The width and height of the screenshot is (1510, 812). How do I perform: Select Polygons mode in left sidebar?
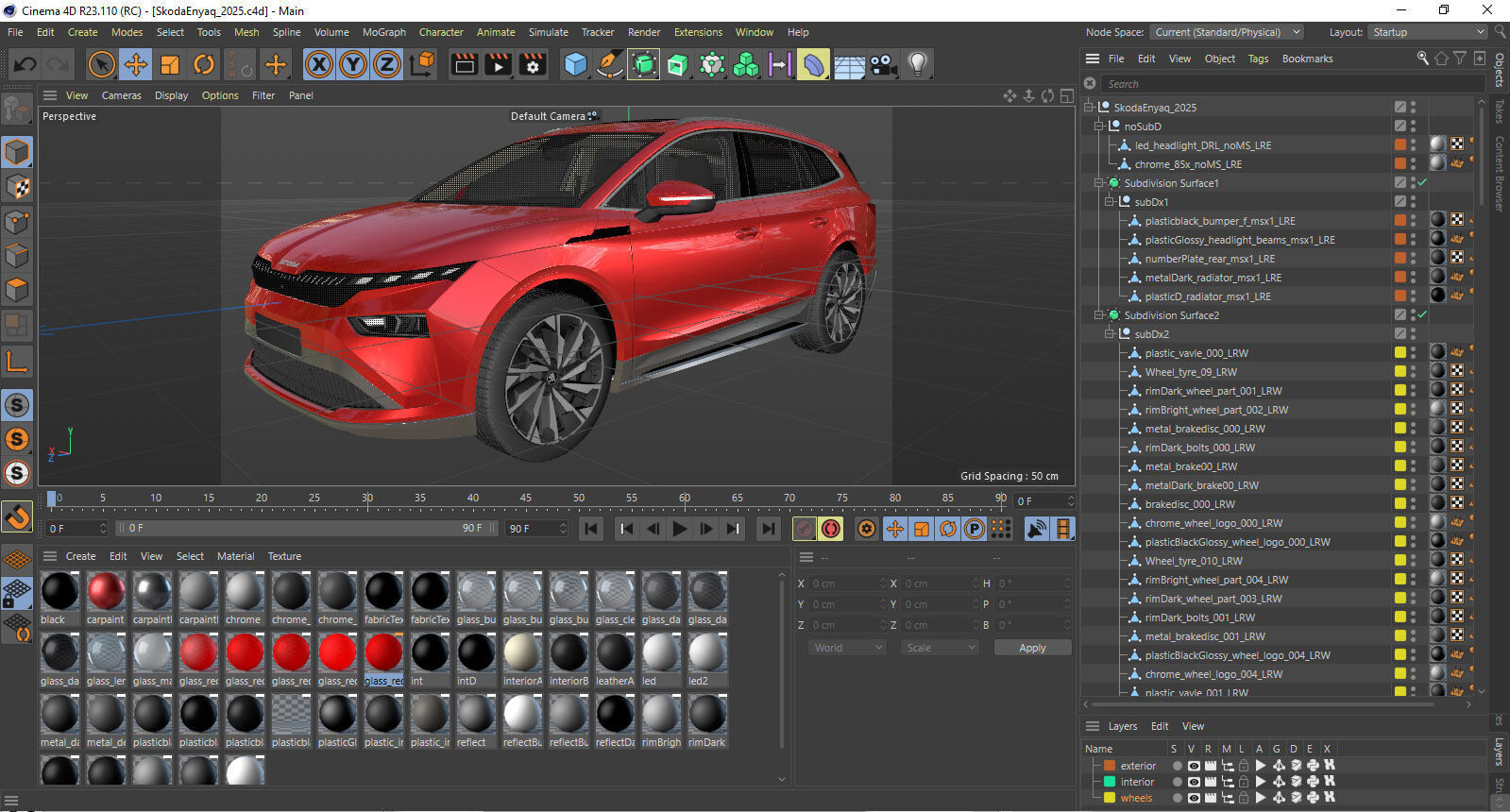click(17, 290)
